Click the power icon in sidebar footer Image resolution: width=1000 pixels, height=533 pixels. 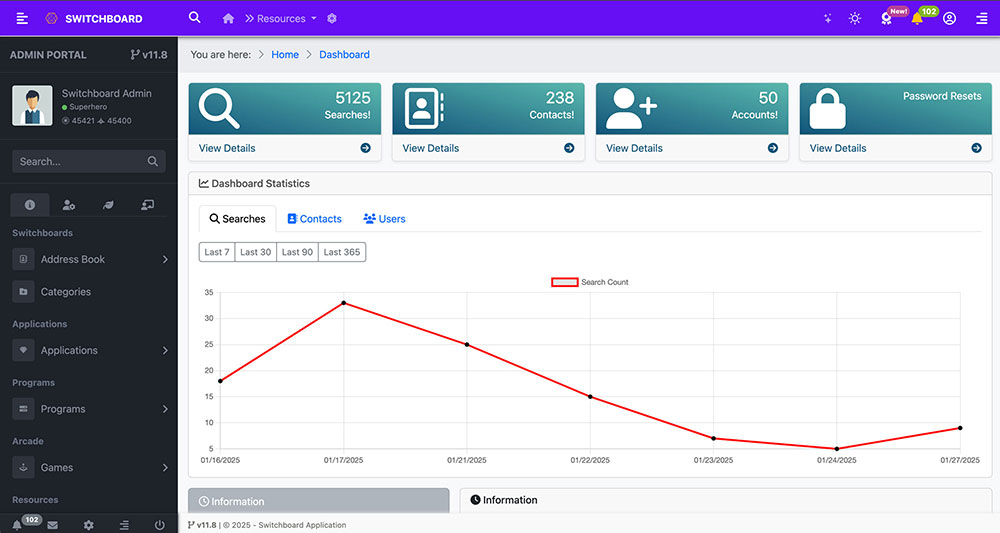[159, 525]
